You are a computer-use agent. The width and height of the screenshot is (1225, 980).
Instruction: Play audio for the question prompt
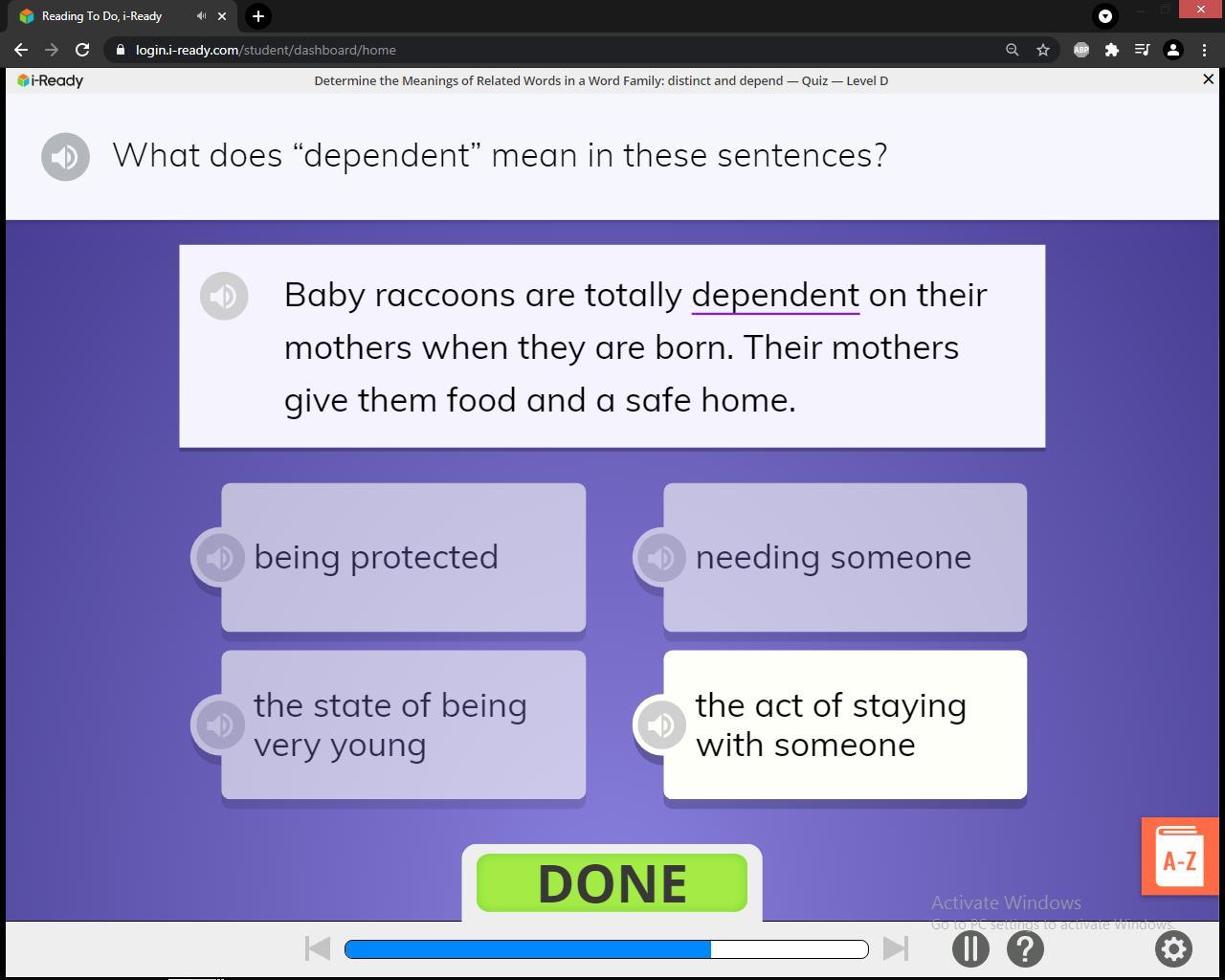click(x=65, y=157)
